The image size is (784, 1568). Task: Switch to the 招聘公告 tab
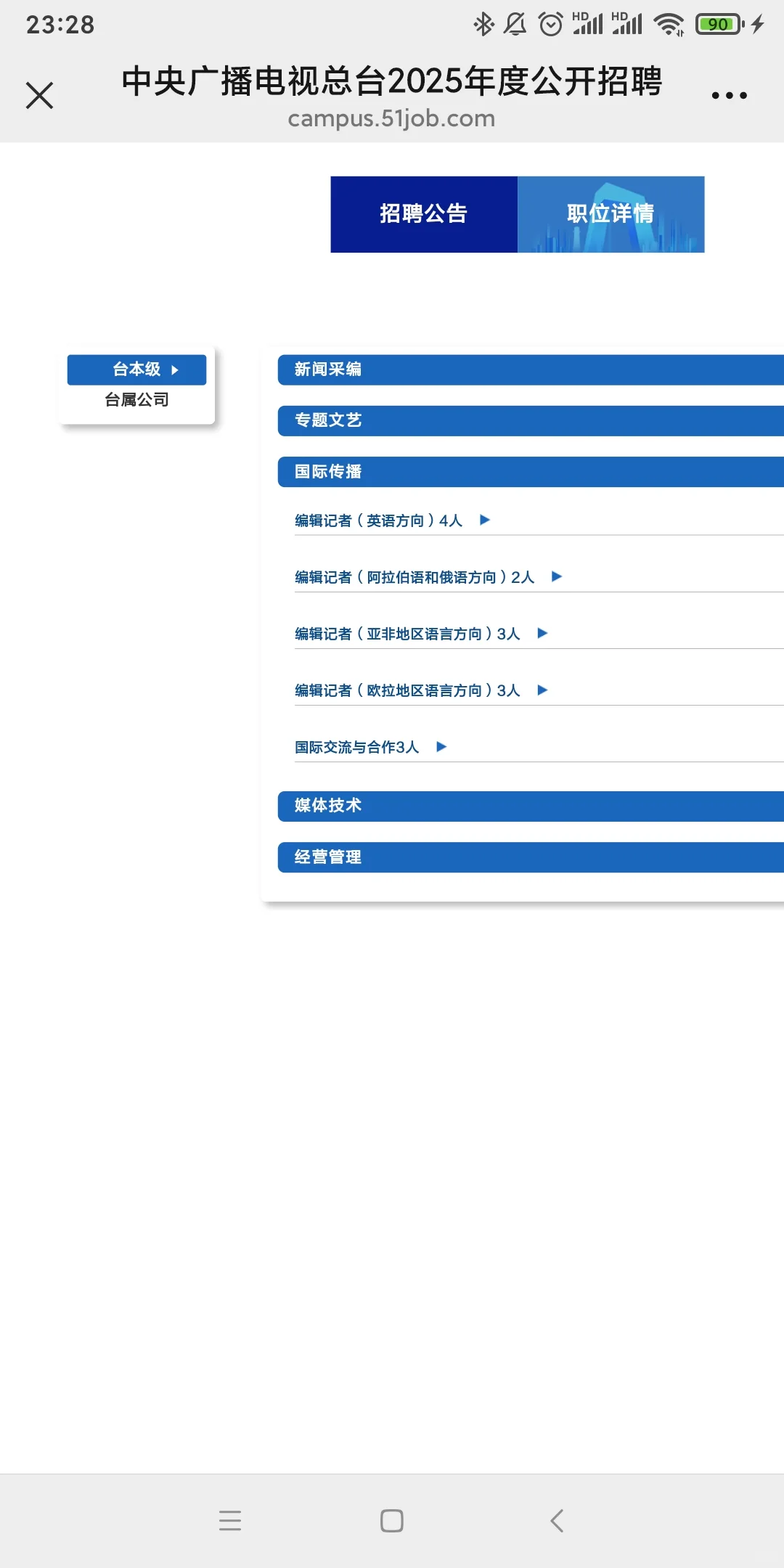click(424, 214)
